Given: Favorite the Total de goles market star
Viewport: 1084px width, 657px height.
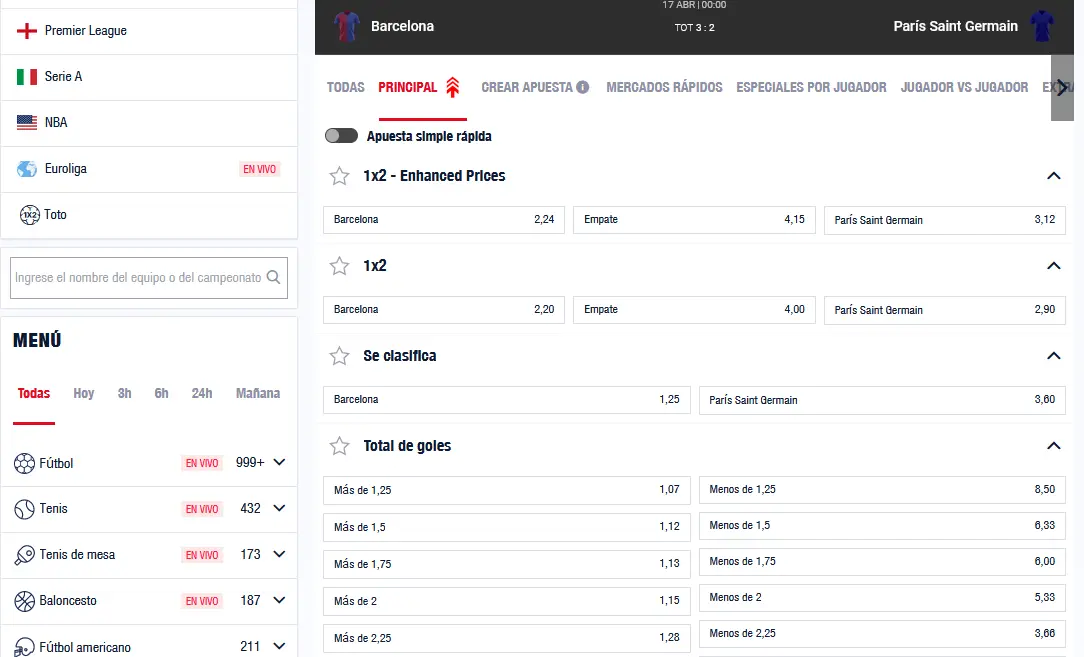Looking at the screenshot, I should [x=339, y=446].
